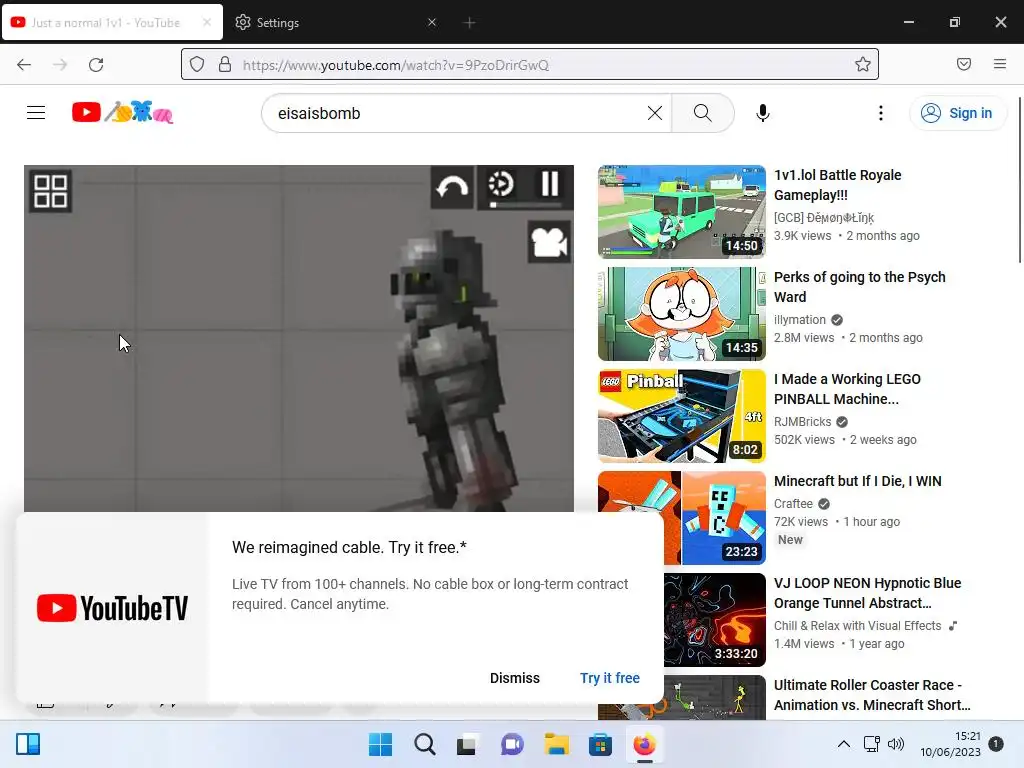The image size is (1024, 768).
Task: Visit the [GCB] channel link
Action: click(x=824, y=217)
